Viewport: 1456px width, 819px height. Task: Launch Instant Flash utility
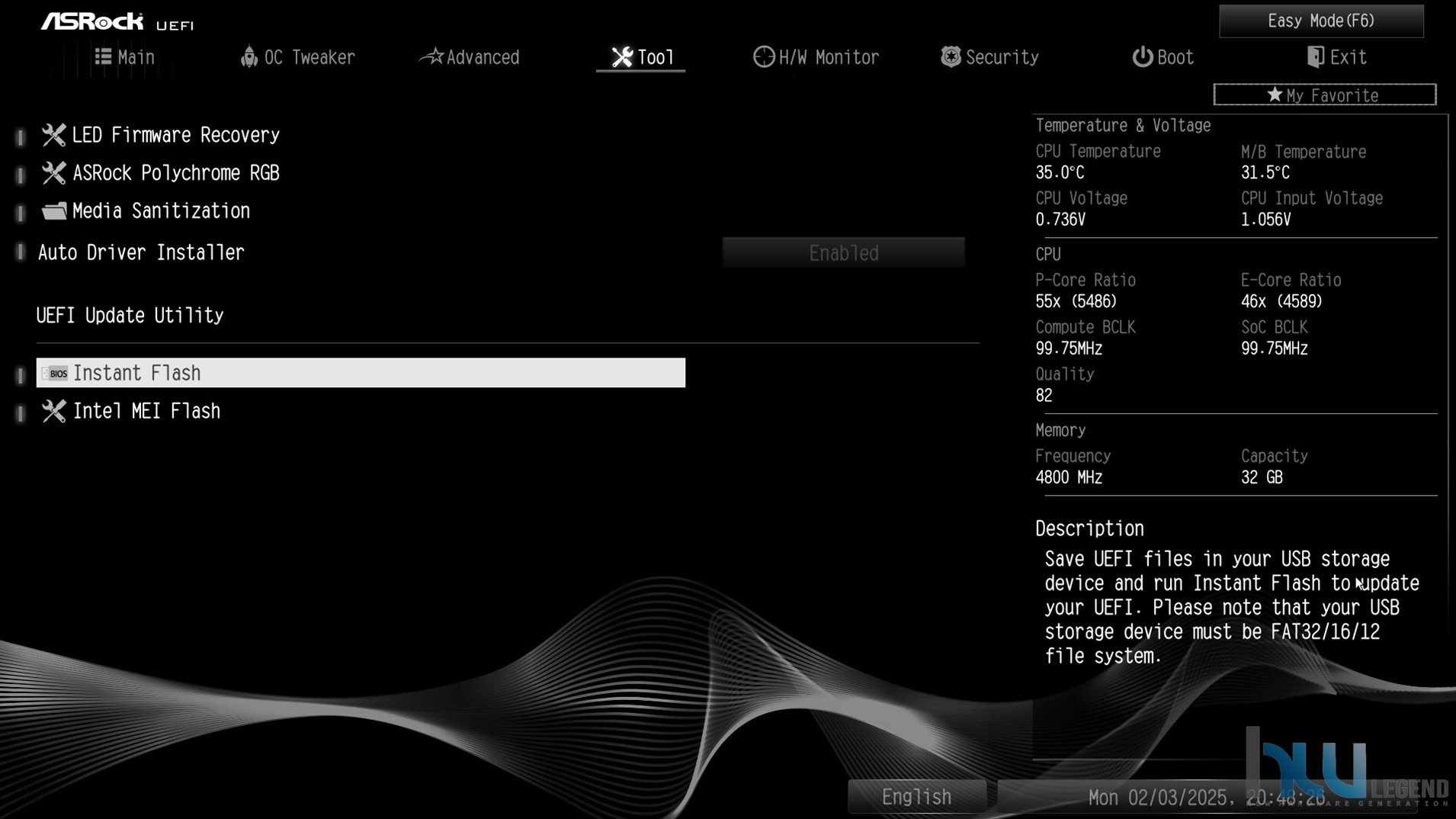pos(361,373)
